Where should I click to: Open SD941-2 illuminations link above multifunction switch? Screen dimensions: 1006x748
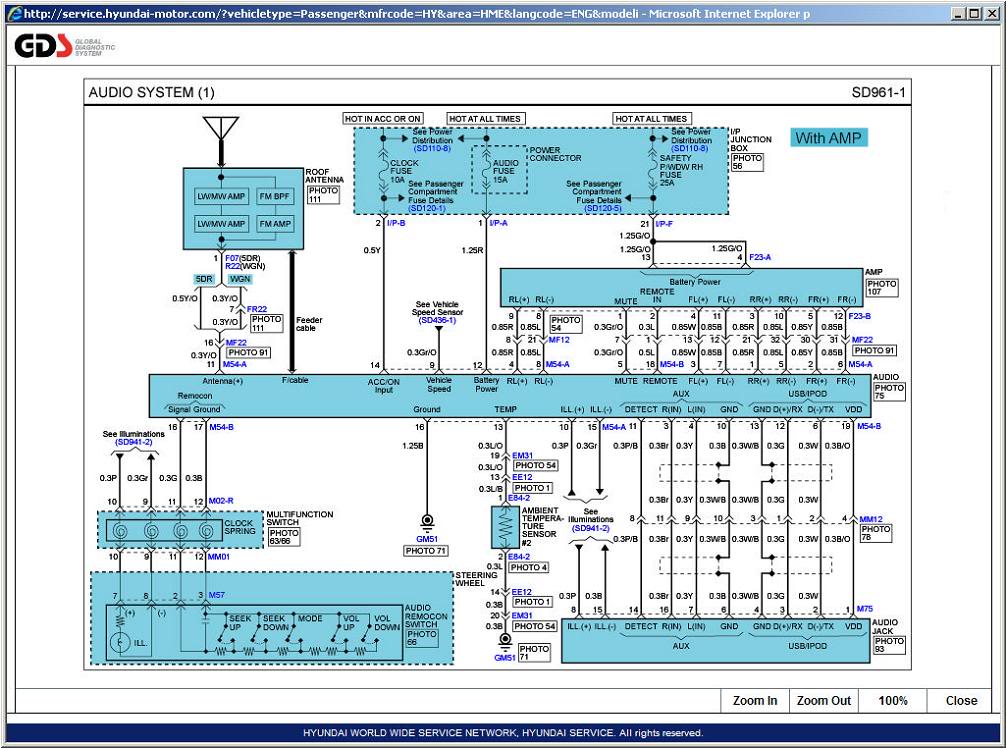(133, 443)
